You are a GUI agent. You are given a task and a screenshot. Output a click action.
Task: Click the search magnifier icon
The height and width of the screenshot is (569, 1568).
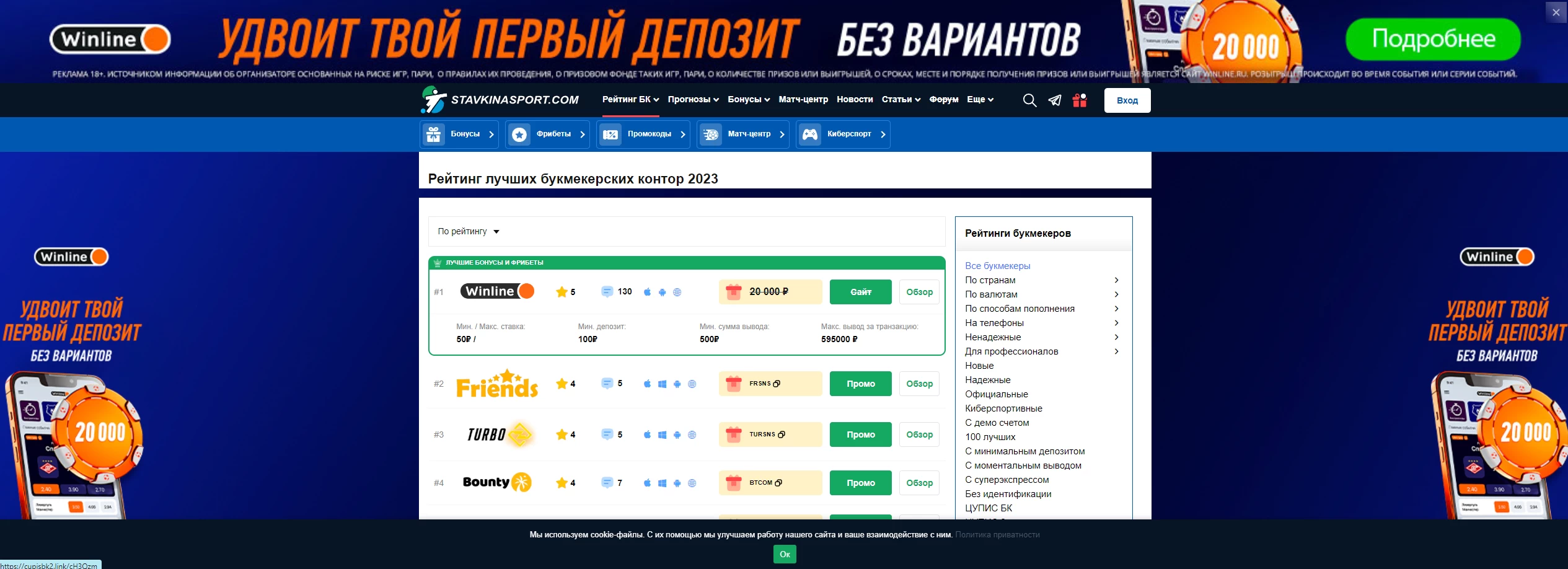click(1029, 100)
